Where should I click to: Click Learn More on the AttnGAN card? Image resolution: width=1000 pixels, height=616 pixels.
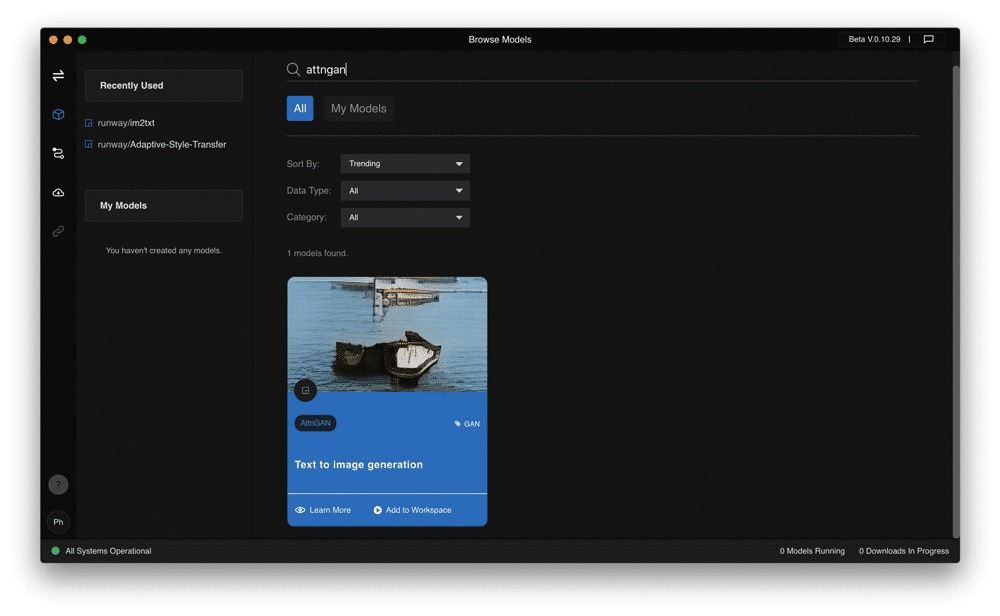point(323,510)
